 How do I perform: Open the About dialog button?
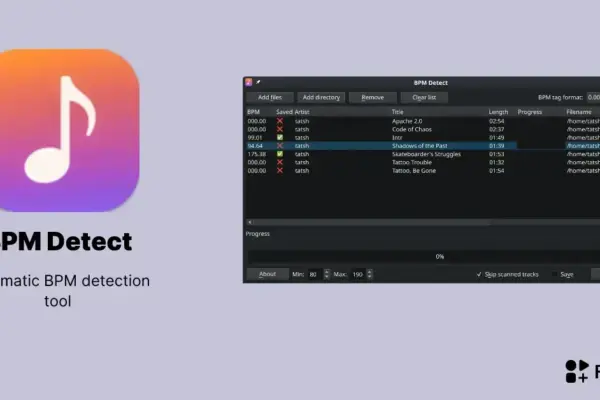coord(267,274)
